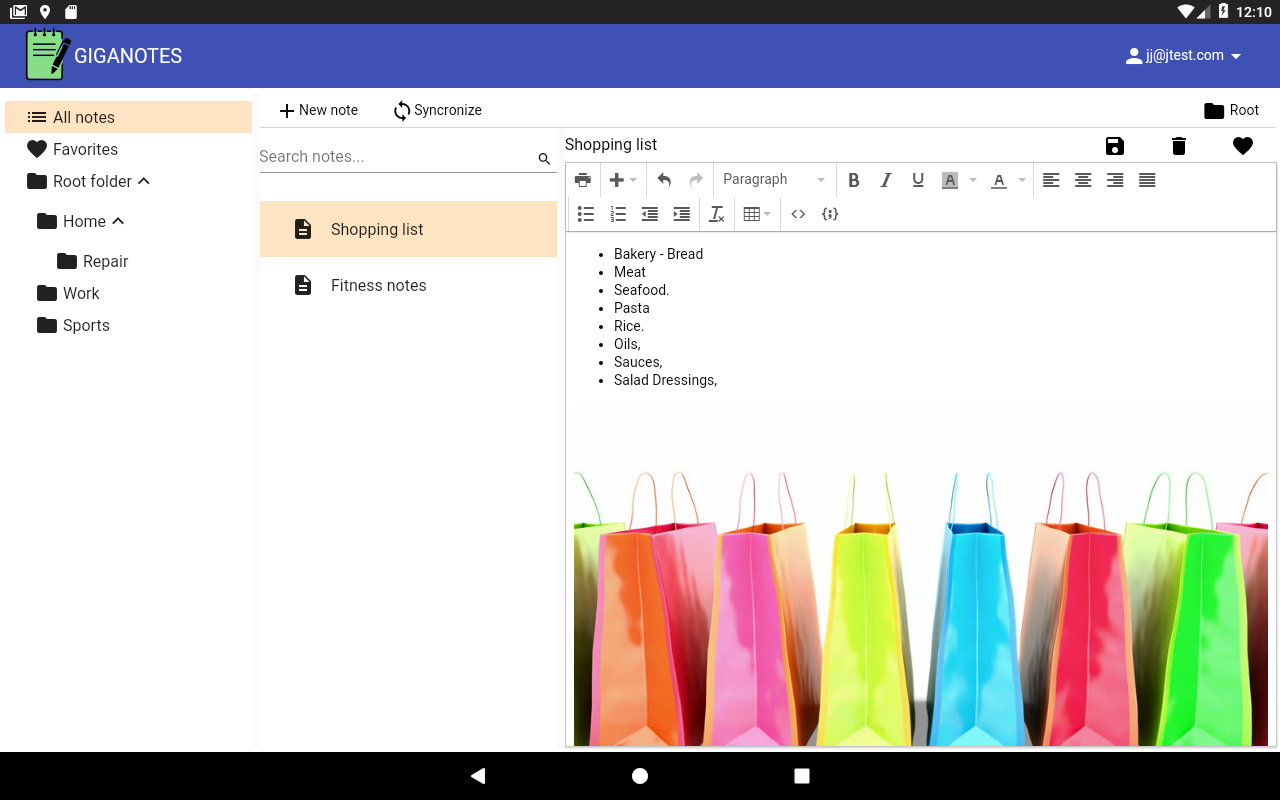Screen dimensions: 1280x800
Task: Place cursor on 'Seafood.' list item
Action: 641,290
